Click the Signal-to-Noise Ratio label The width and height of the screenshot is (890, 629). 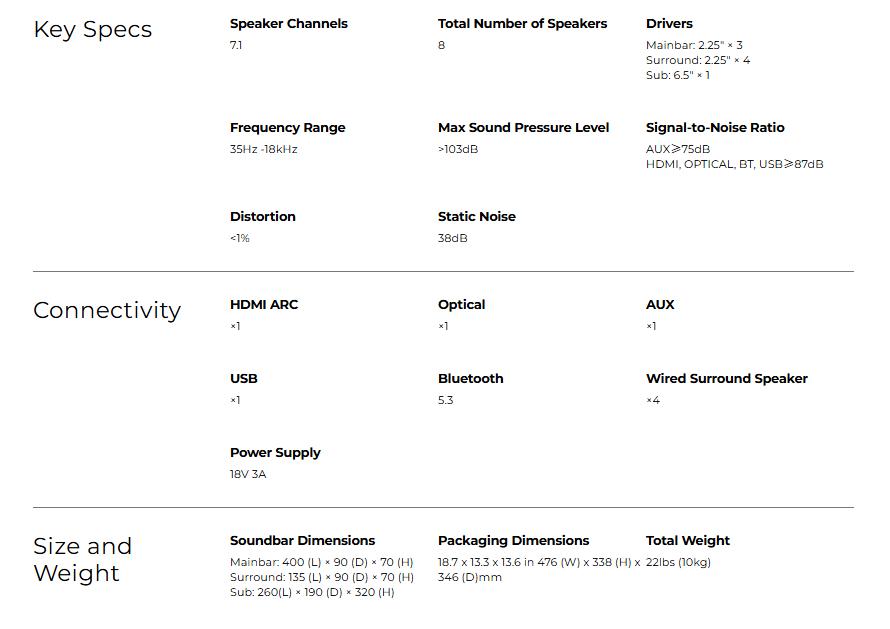[715, 127]
